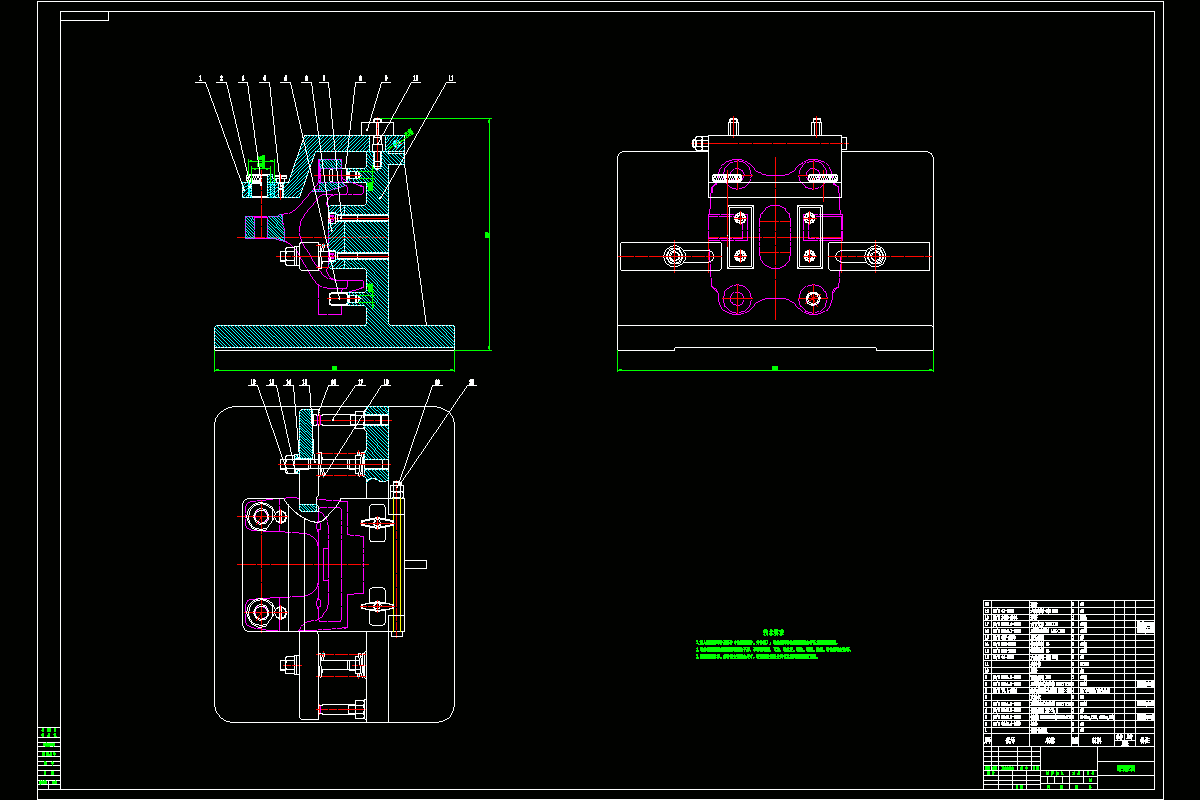Select the green drawing name cell in title block

(x=1126, y=768)
